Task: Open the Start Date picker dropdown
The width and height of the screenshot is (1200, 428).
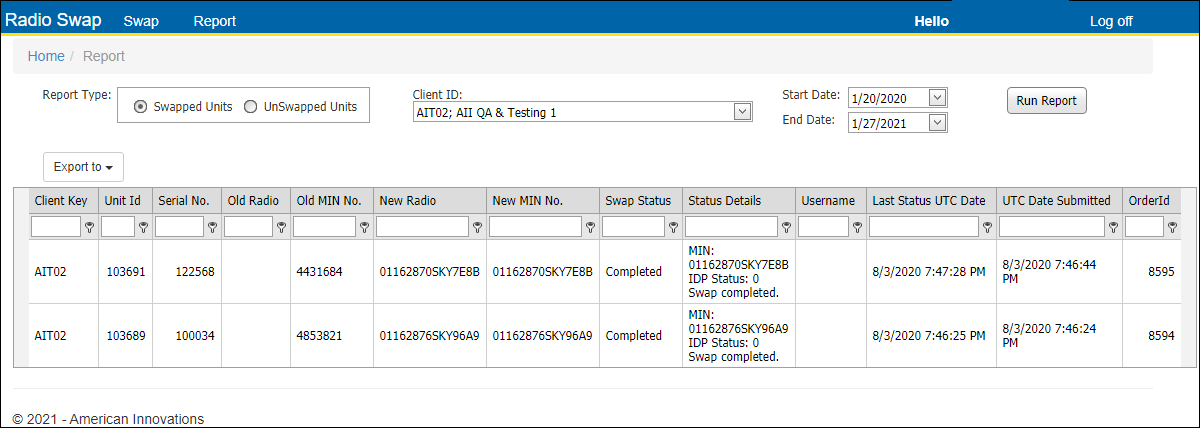Action: [937, 98]
